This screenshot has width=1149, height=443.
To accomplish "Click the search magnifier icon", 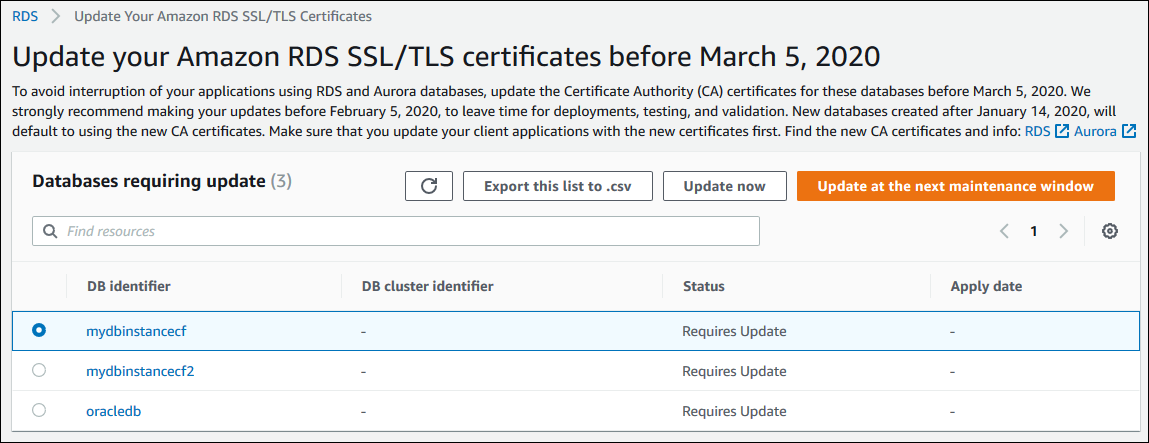I will 49,231.
